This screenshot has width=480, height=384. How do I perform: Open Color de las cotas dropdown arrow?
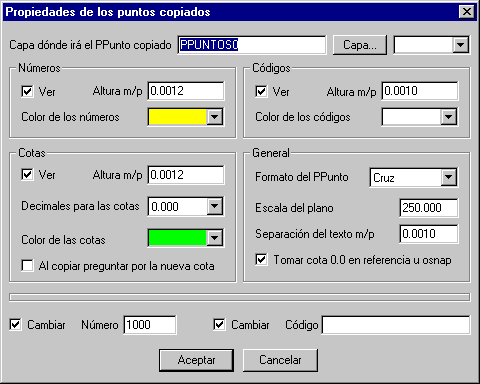pos(215,238)
